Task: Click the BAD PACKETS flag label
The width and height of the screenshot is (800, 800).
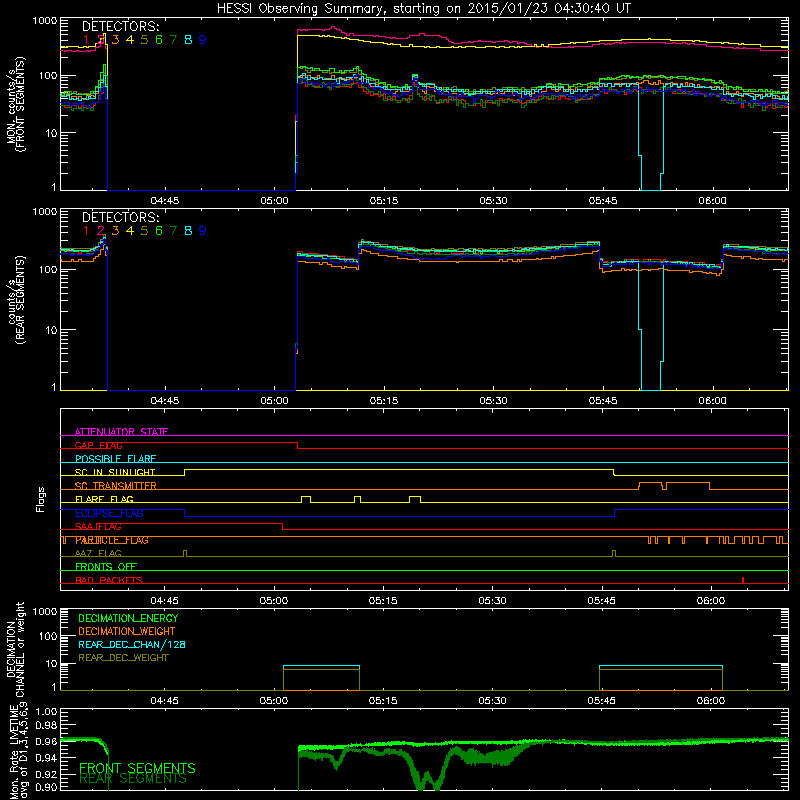Action: (109, 580)
